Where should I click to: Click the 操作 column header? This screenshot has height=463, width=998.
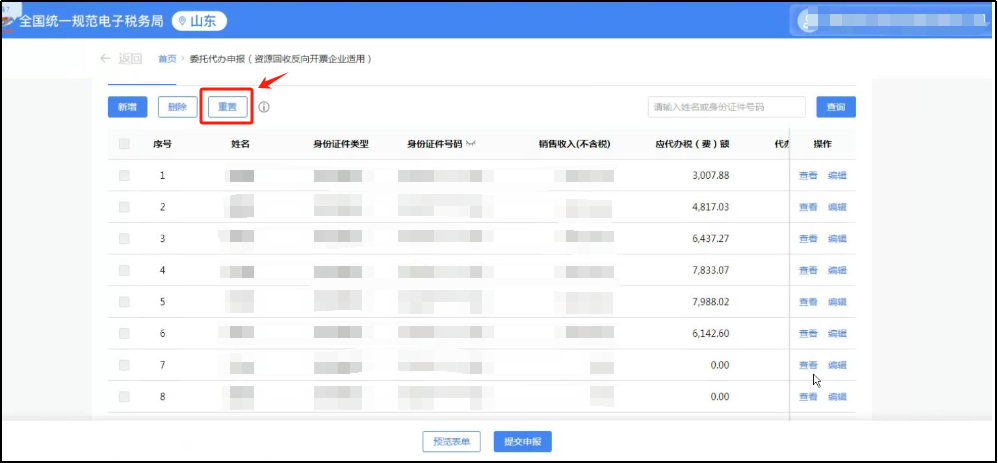822,144
